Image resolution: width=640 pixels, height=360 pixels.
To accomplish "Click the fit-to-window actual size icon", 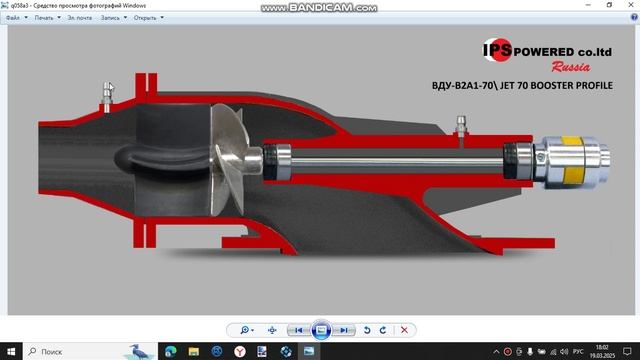I will 272,330.
